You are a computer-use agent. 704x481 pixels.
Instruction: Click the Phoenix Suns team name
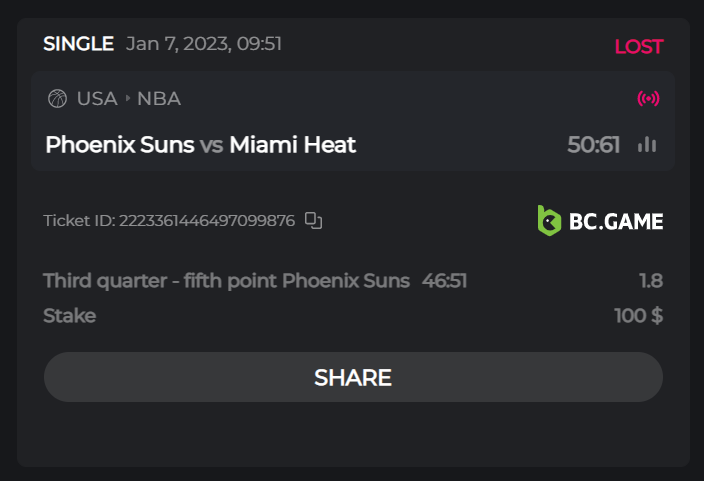[120, 145]
